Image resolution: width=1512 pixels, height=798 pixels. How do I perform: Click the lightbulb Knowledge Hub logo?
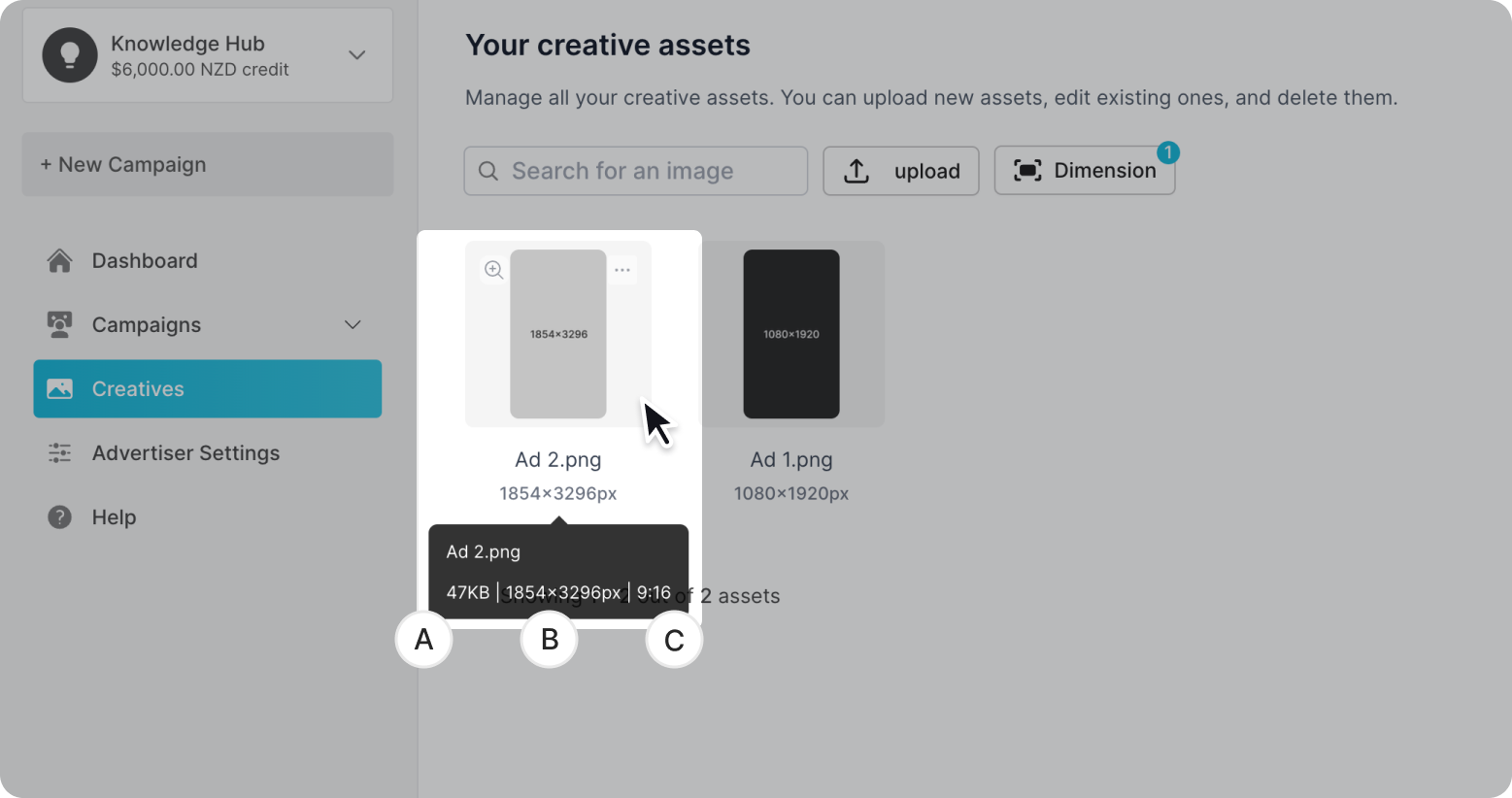[70, 55]
